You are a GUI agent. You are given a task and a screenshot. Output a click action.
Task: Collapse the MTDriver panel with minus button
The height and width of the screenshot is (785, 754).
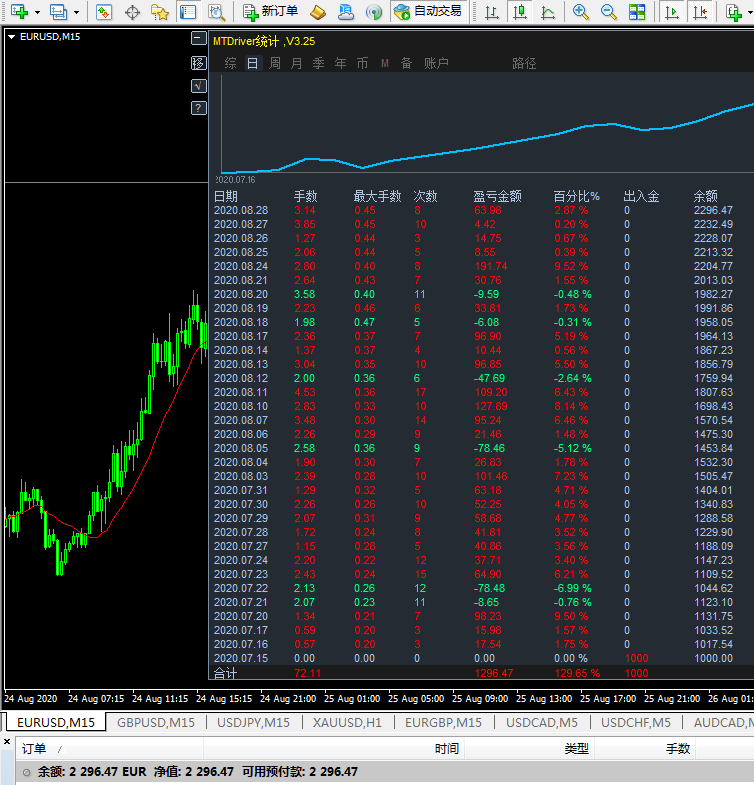199,38
